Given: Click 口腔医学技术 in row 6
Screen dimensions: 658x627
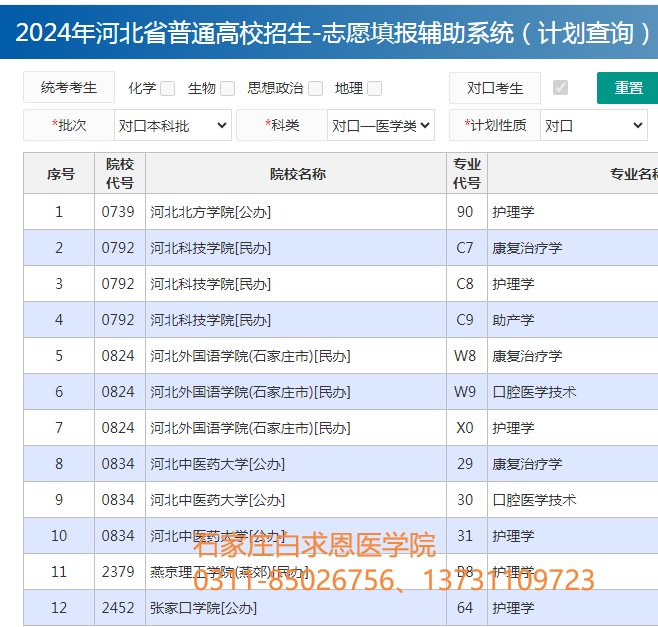Looking at the screenshot, I should (x=534, y=392).
